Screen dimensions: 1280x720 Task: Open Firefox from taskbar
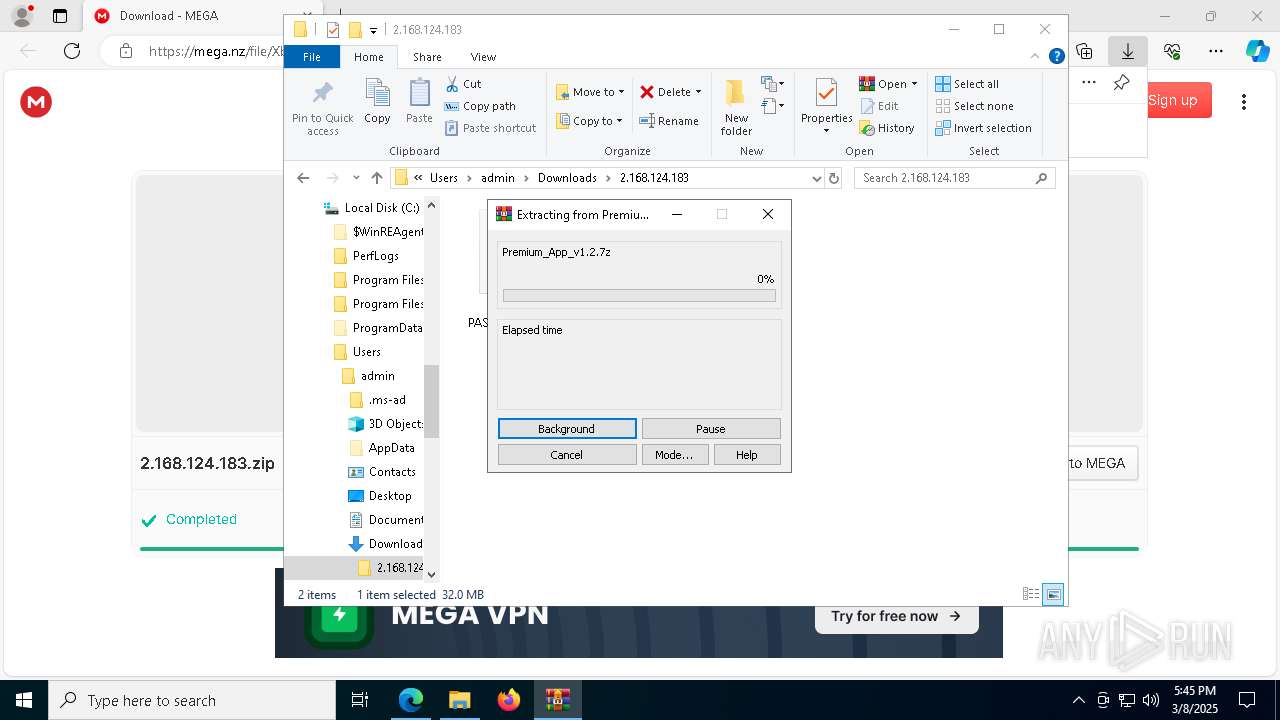[x=508, y=700]
